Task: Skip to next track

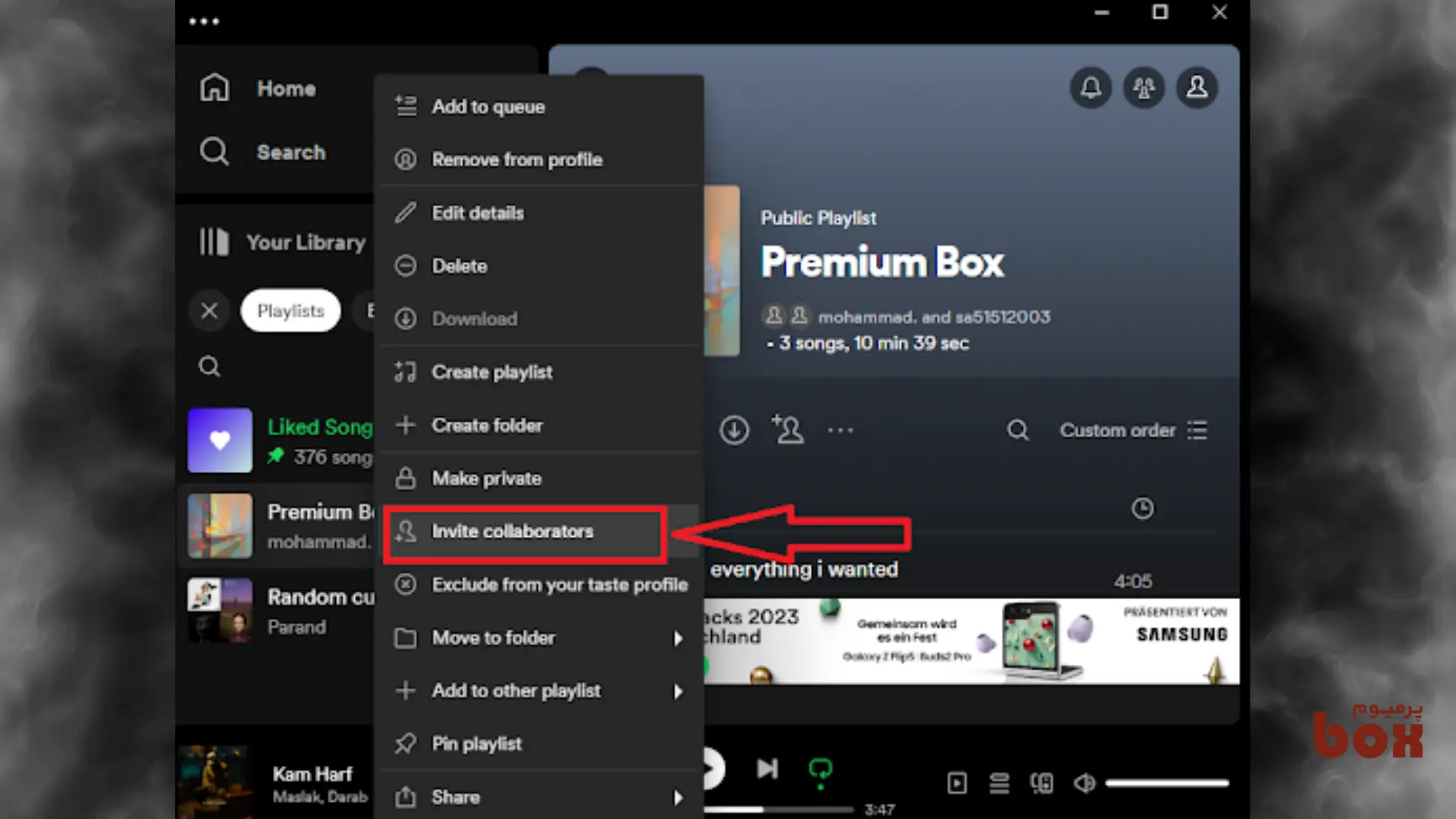Action: tap(767, 769)
